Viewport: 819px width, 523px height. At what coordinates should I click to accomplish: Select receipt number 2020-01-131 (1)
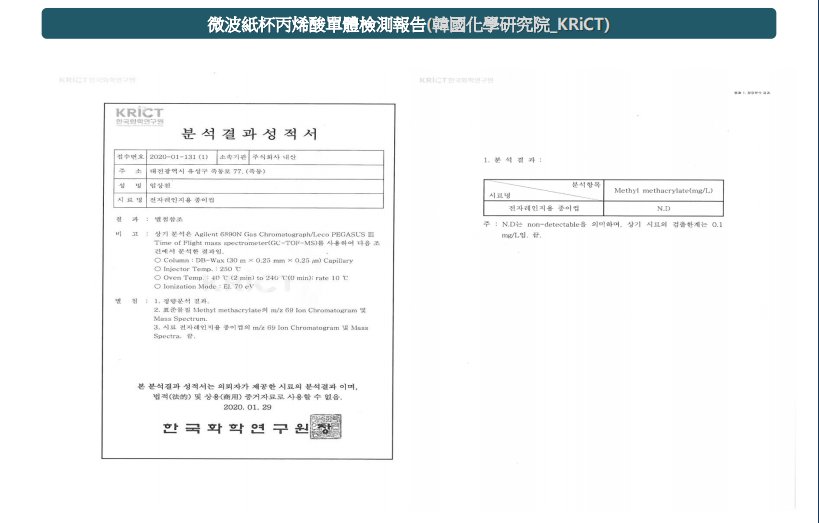pyautogui.click(x=179, y=157)
